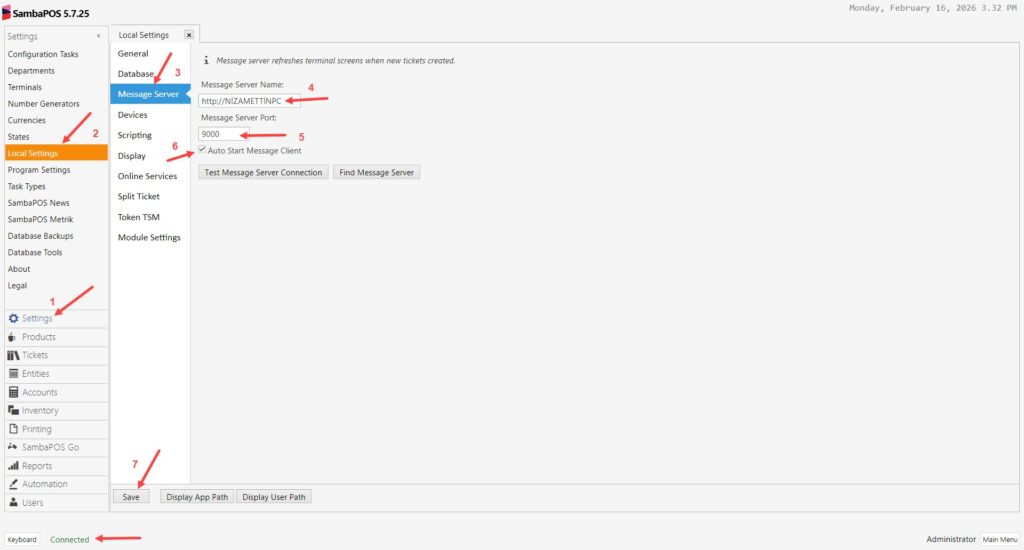
Task: Open Accounts using its calculator icon
Action: (13, 392)
